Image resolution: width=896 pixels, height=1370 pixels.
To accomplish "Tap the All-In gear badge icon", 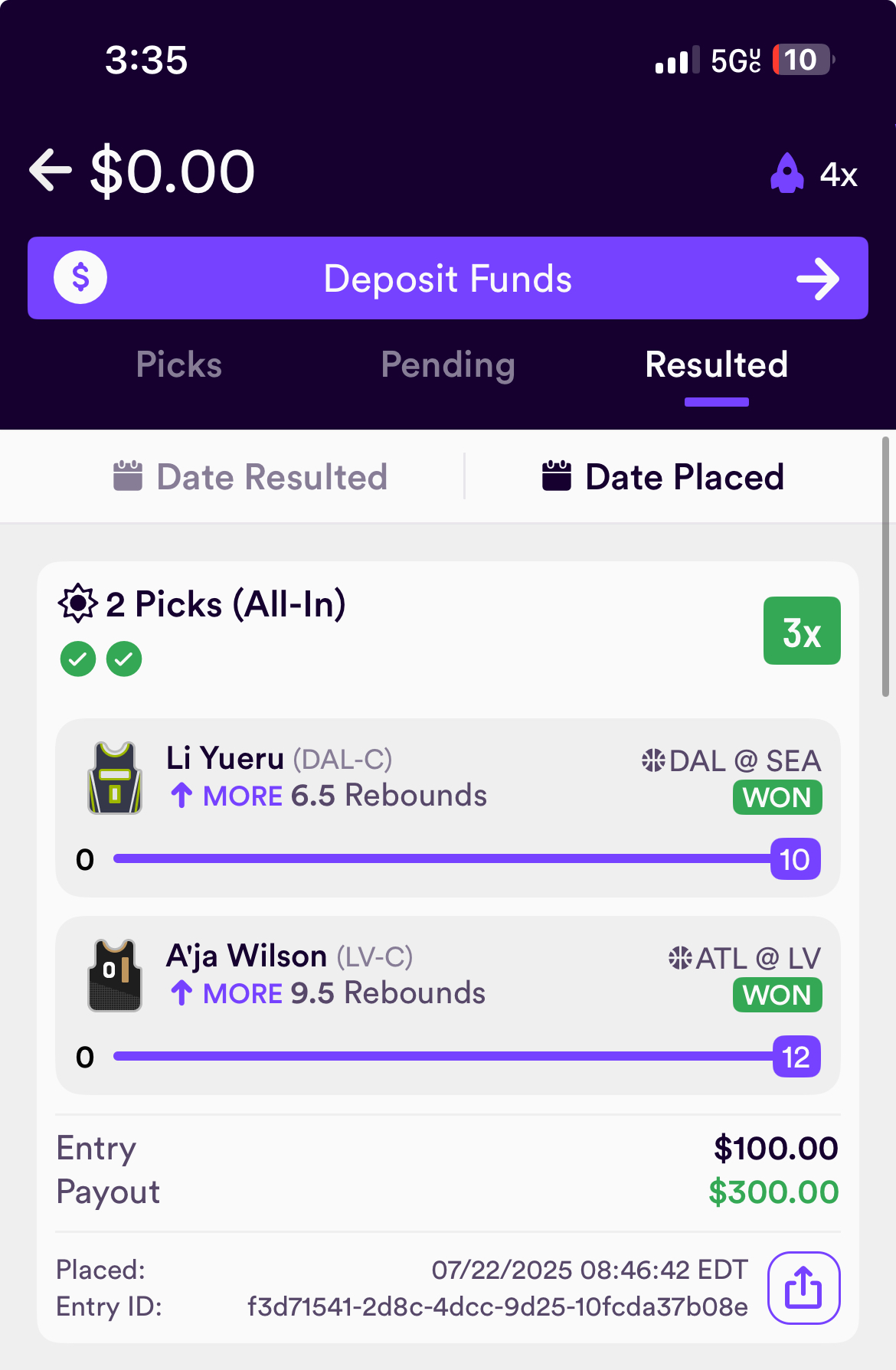I will 77,604.
